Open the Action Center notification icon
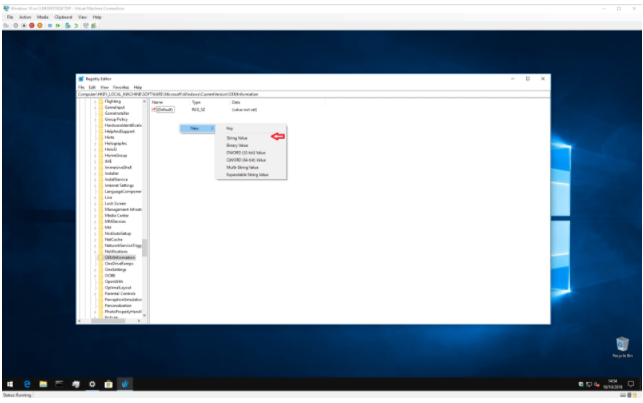643x403 pixels. [631, 384]
